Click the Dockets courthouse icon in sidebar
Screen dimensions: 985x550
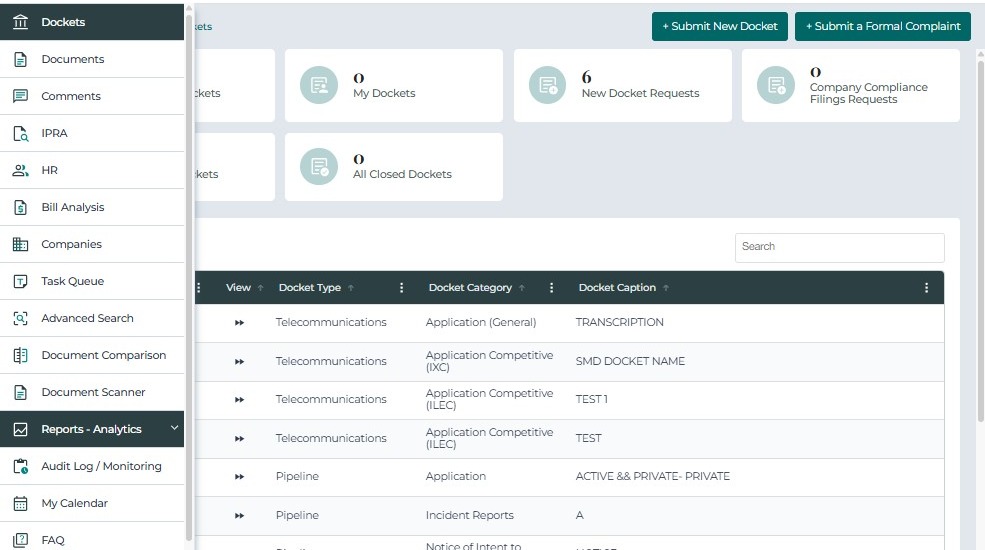20,22
